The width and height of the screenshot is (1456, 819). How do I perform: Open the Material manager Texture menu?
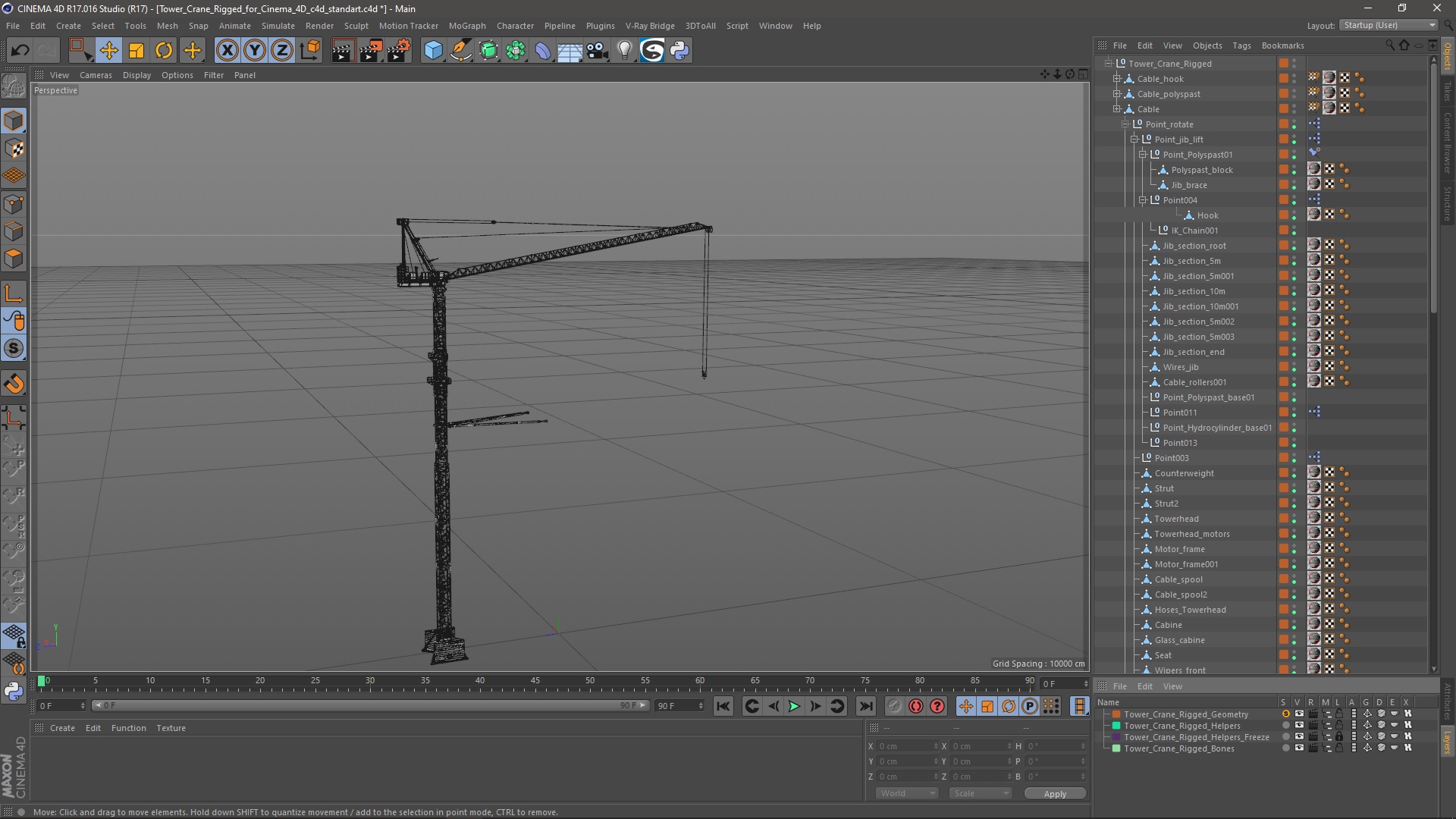(171, 728)
